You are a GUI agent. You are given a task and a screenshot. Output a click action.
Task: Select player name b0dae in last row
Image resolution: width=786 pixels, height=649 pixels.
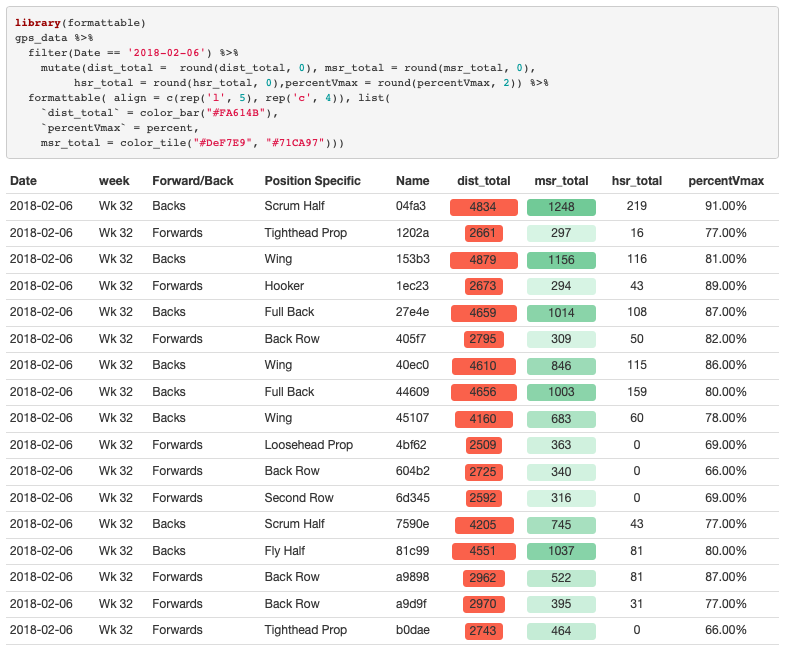412,630
